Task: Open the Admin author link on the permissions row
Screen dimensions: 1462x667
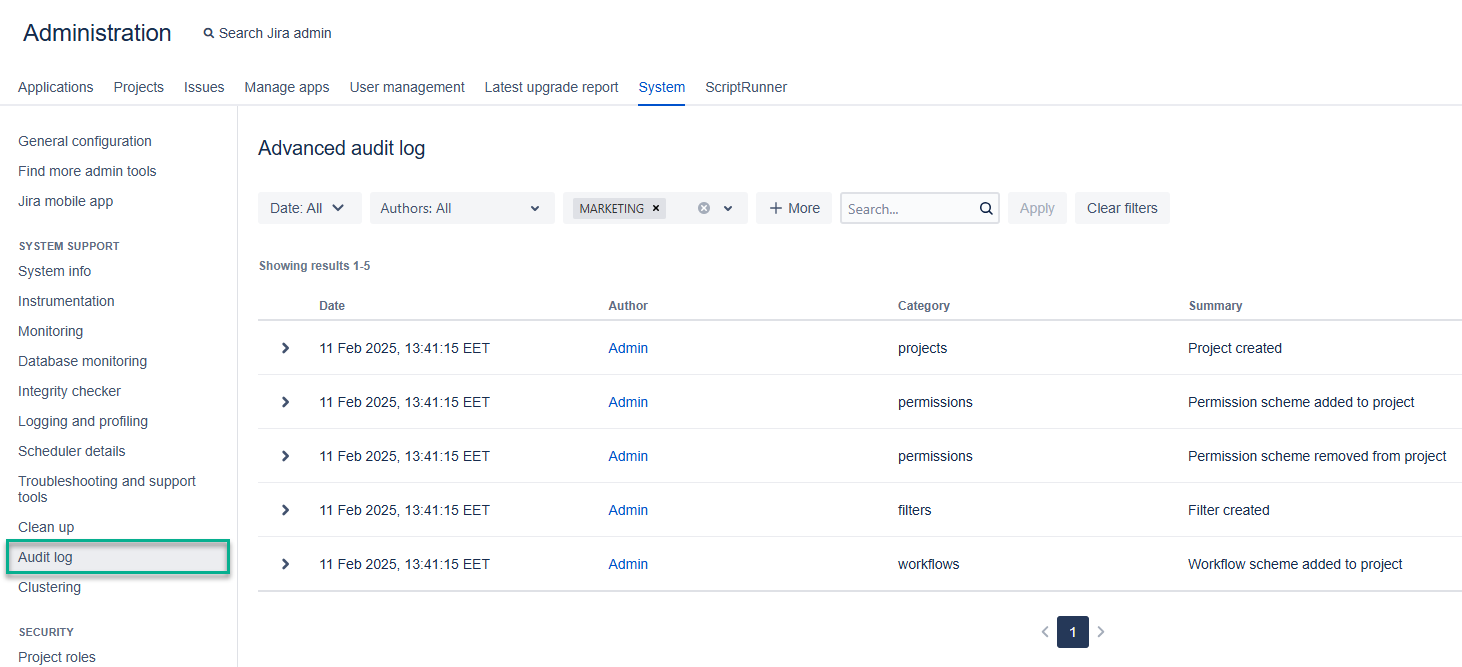Action: click(628, 402)
